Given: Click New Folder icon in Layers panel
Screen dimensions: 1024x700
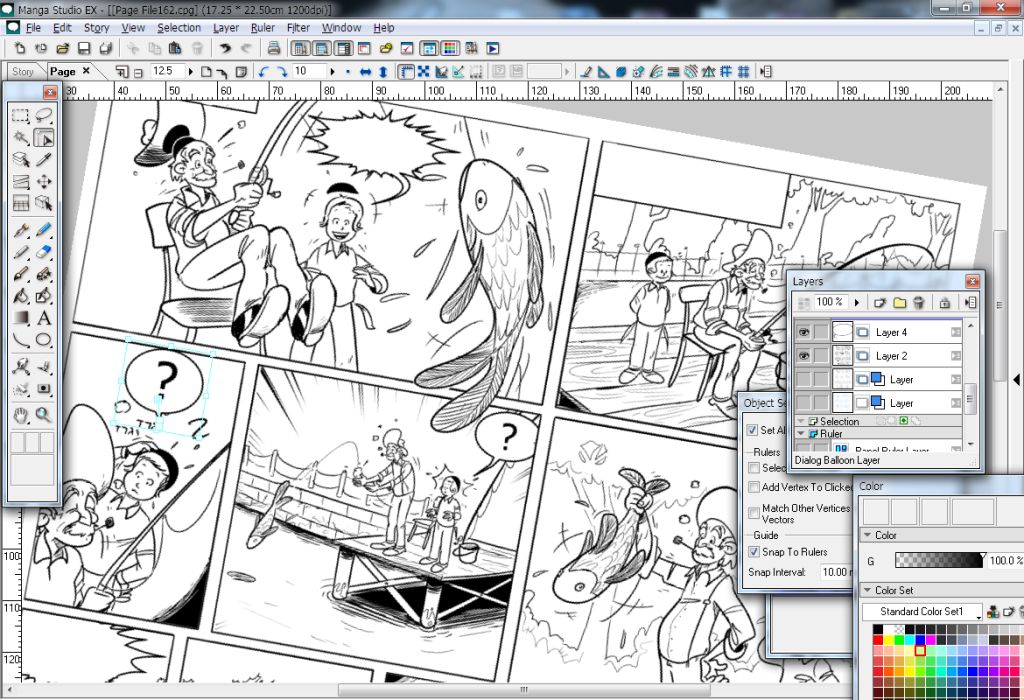Looking at the screenshot, I should (x=899, y=302).
